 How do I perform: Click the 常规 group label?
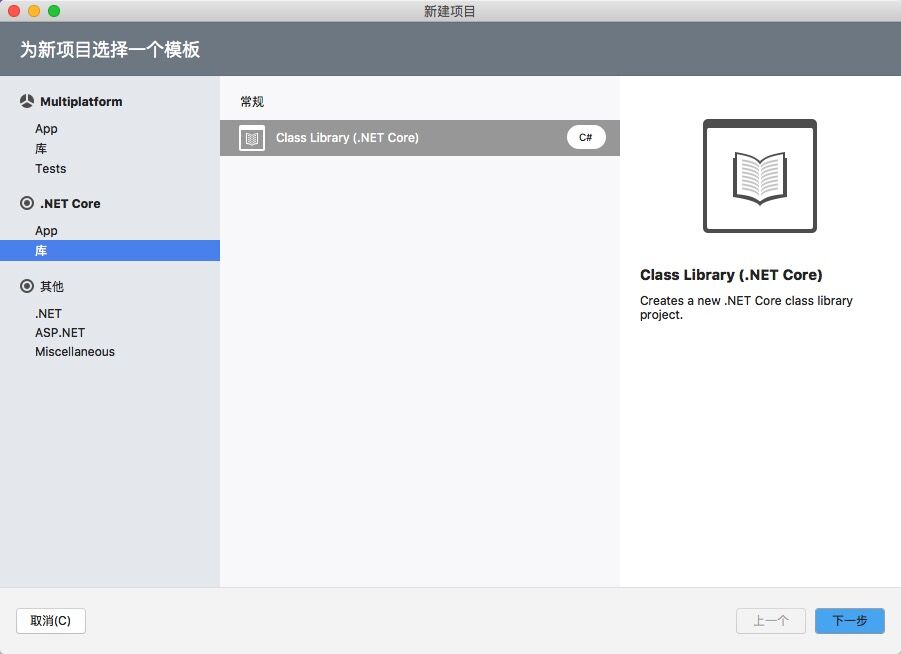[252, 102]
